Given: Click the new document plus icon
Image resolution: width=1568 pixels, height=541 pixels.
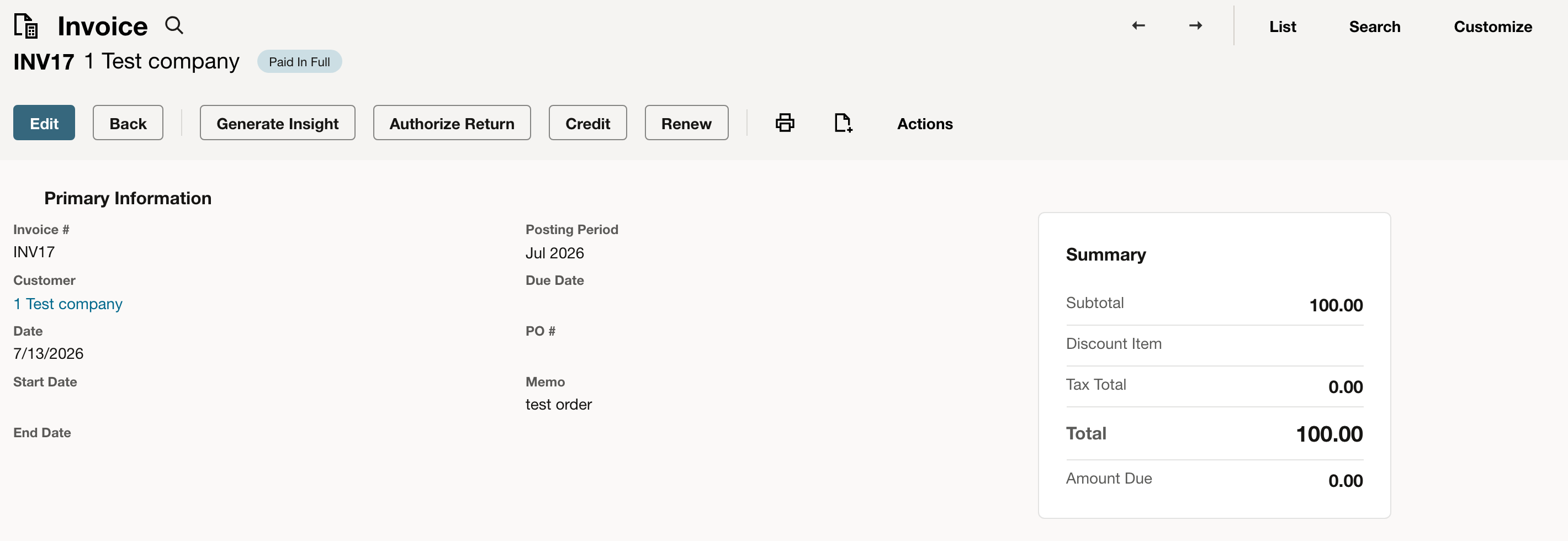Looking at the screenshot, I should click(x=843, y=123).
